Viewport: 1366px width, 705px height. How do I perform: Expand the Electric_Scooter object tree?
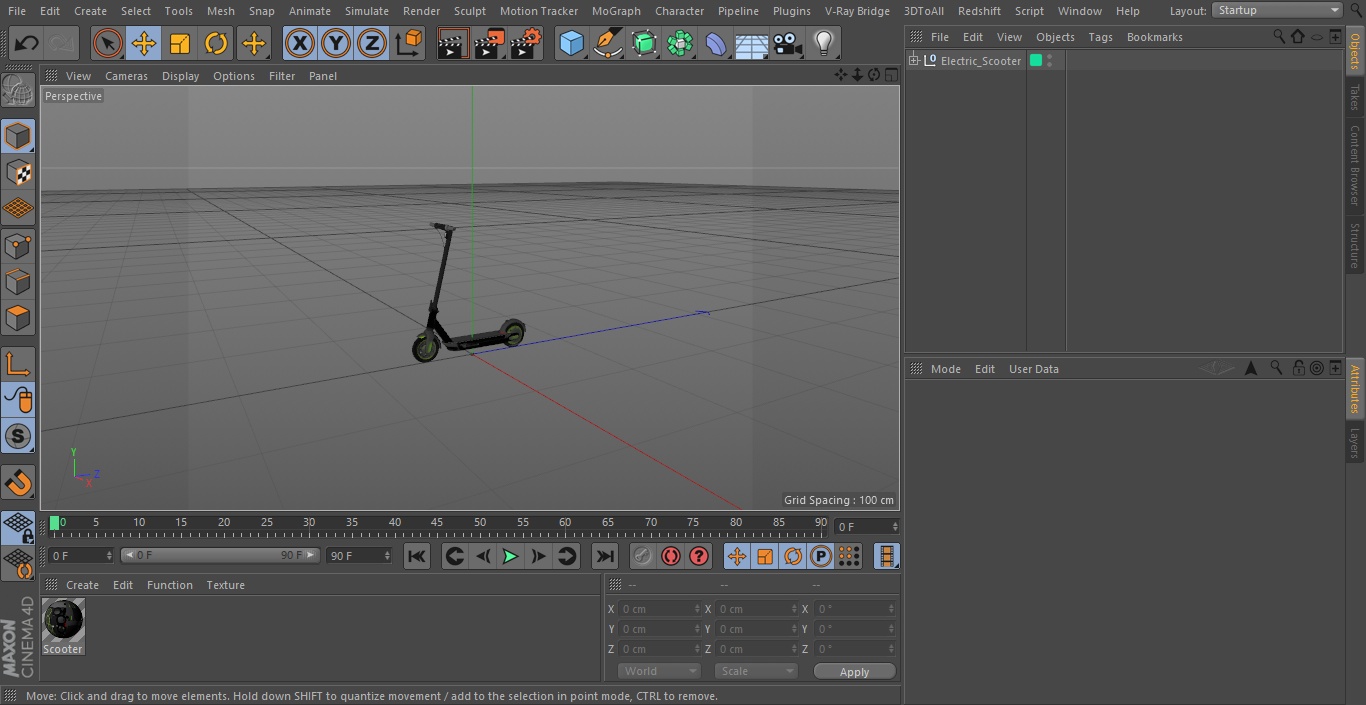point(913,61)
